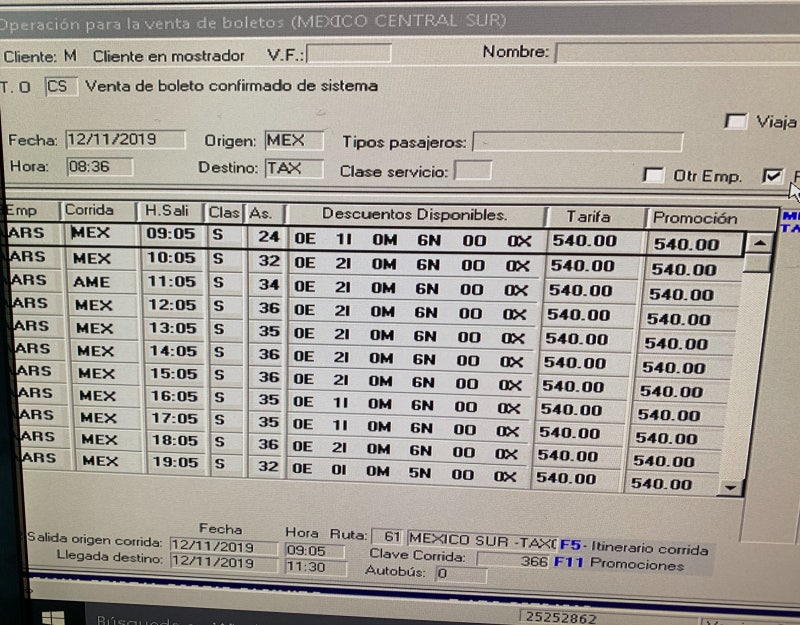Click seat count 24 in 09:05 row

pyautogui.click(x=268, y=237)
